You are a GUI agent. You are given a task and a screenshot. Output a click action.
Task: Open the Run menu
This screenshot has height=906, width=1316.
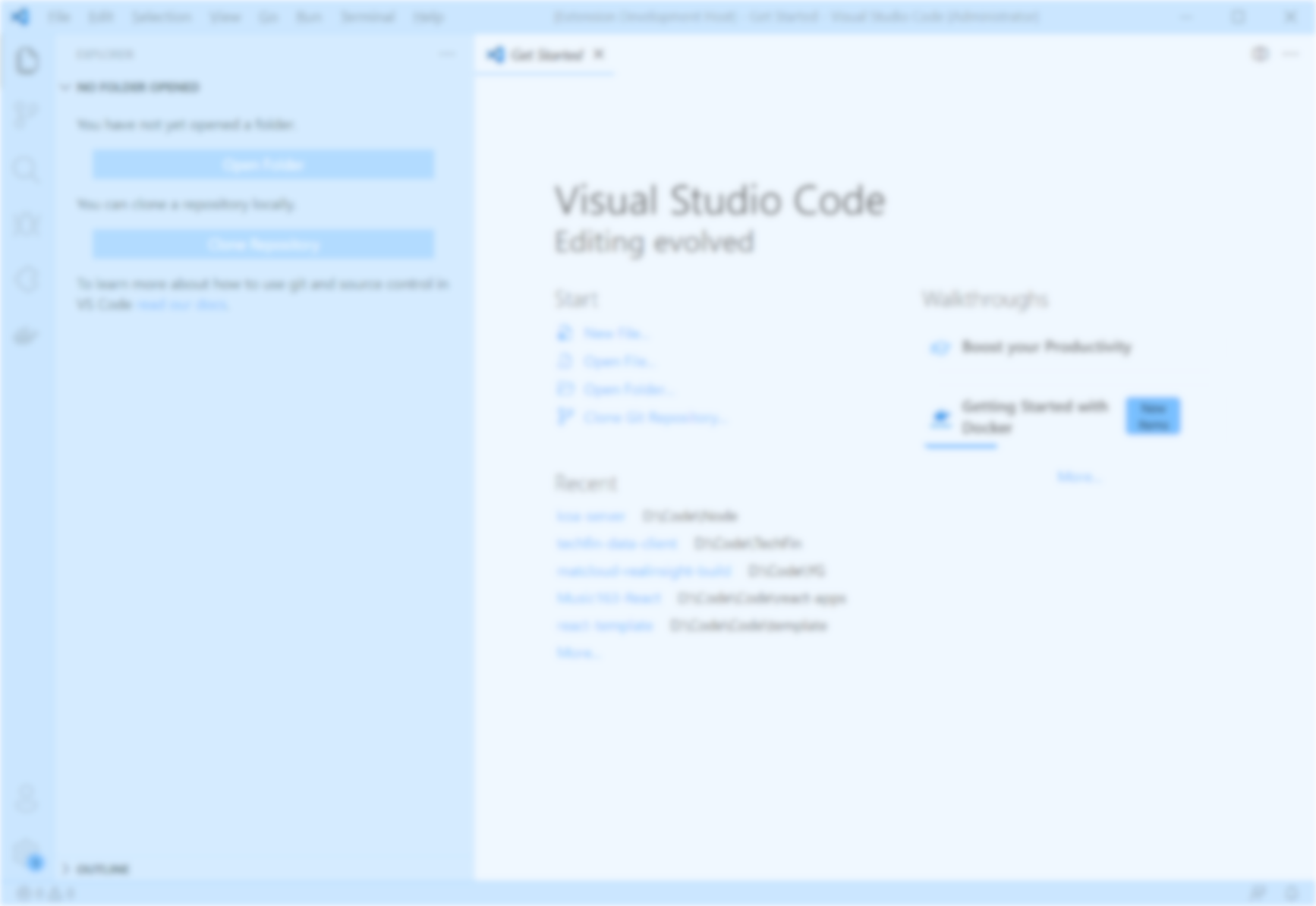pyautogui.click(x=309, y=17)
